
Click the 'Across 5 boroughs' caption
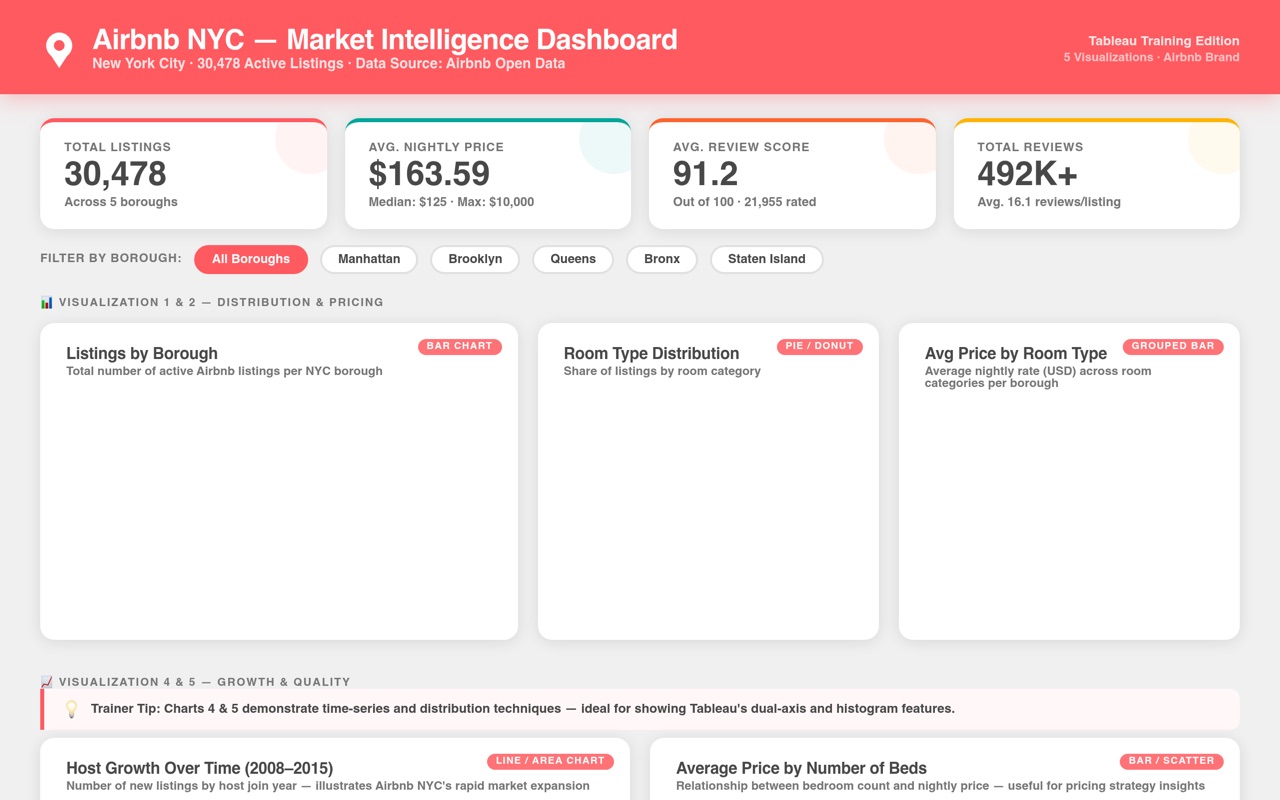point(121,202)
